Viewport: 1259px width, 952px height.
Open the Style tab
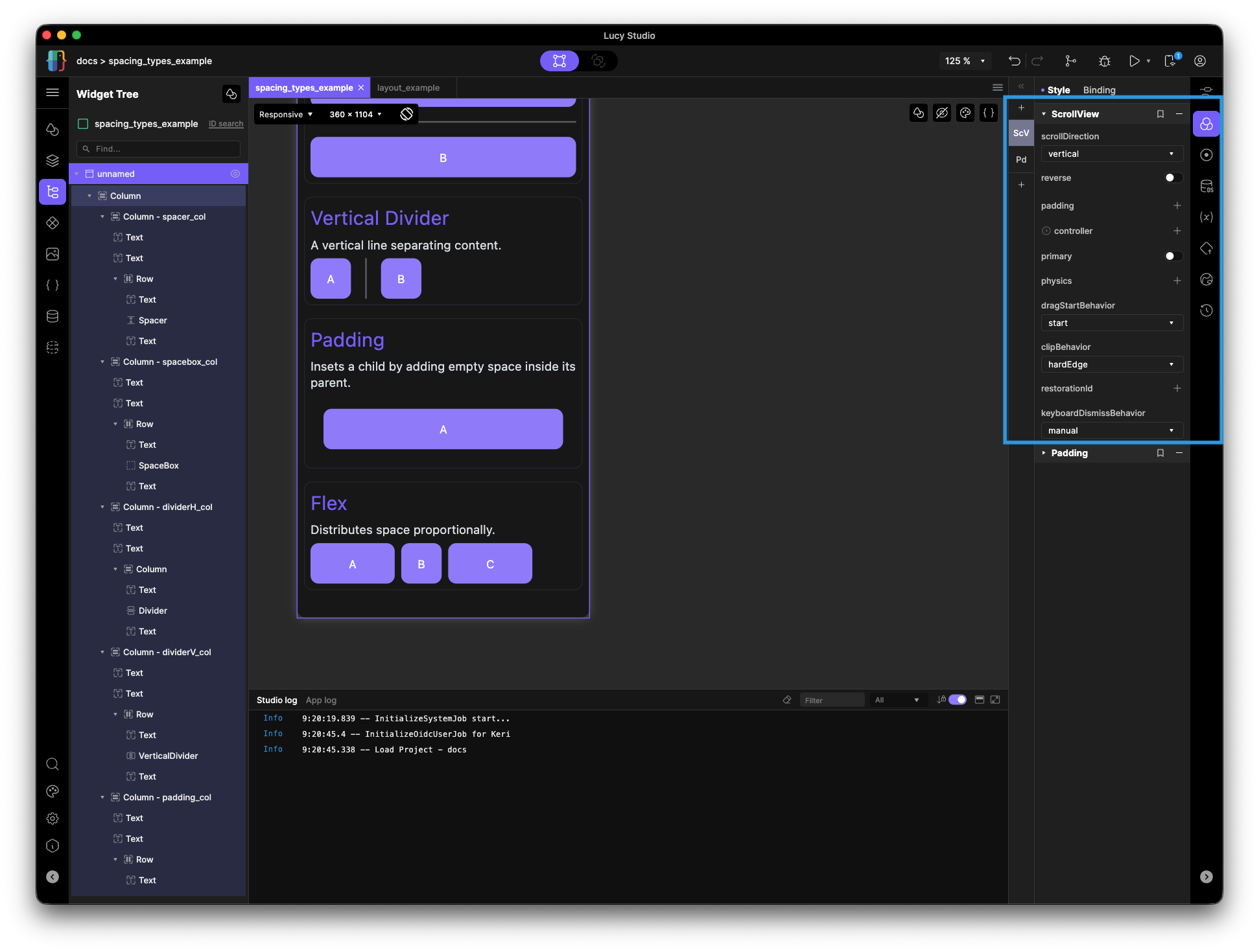pos(1058,90)
